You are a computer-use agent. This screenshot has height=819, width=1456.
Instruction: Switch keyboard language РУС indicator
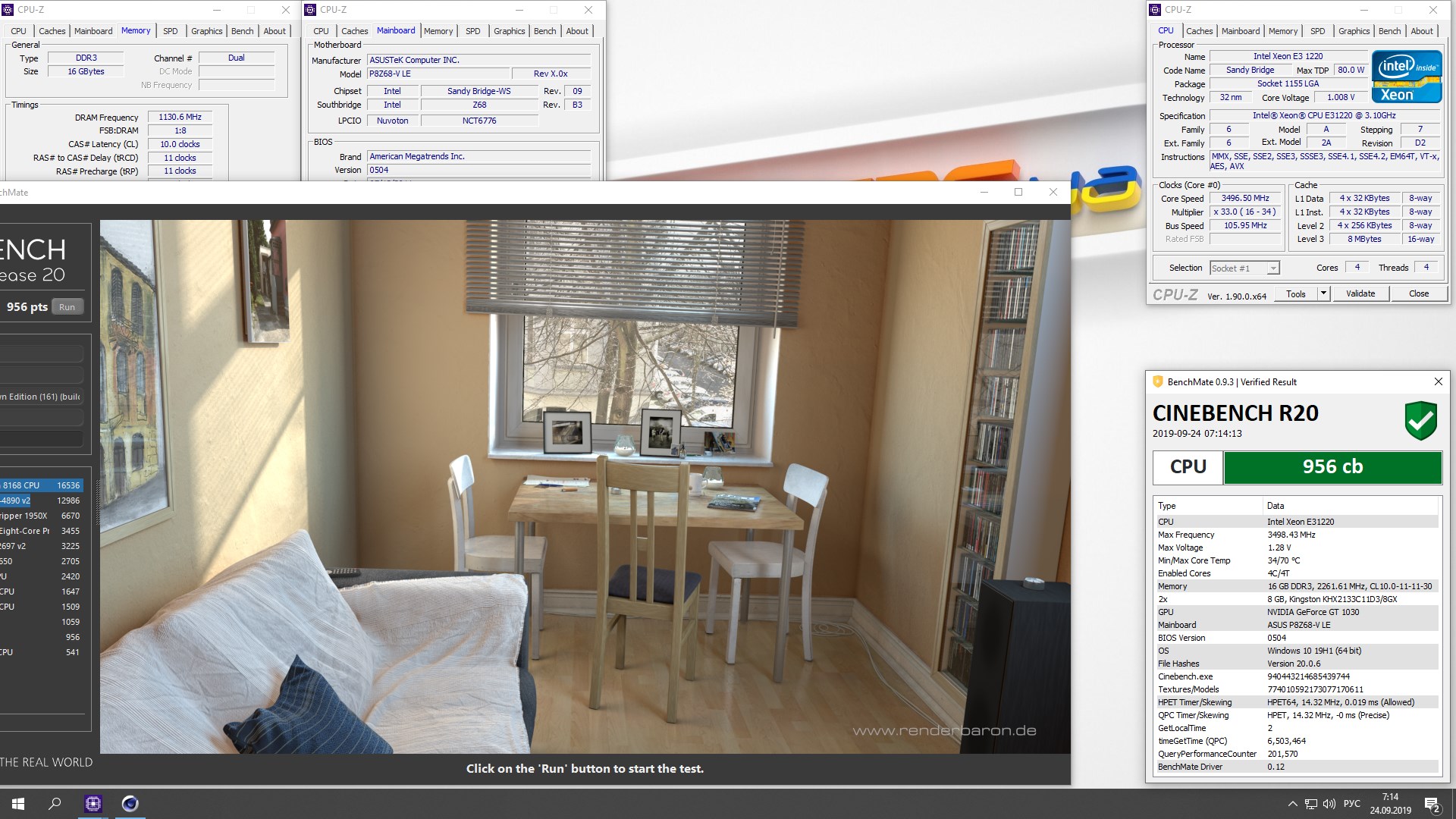coord(1351,804)
